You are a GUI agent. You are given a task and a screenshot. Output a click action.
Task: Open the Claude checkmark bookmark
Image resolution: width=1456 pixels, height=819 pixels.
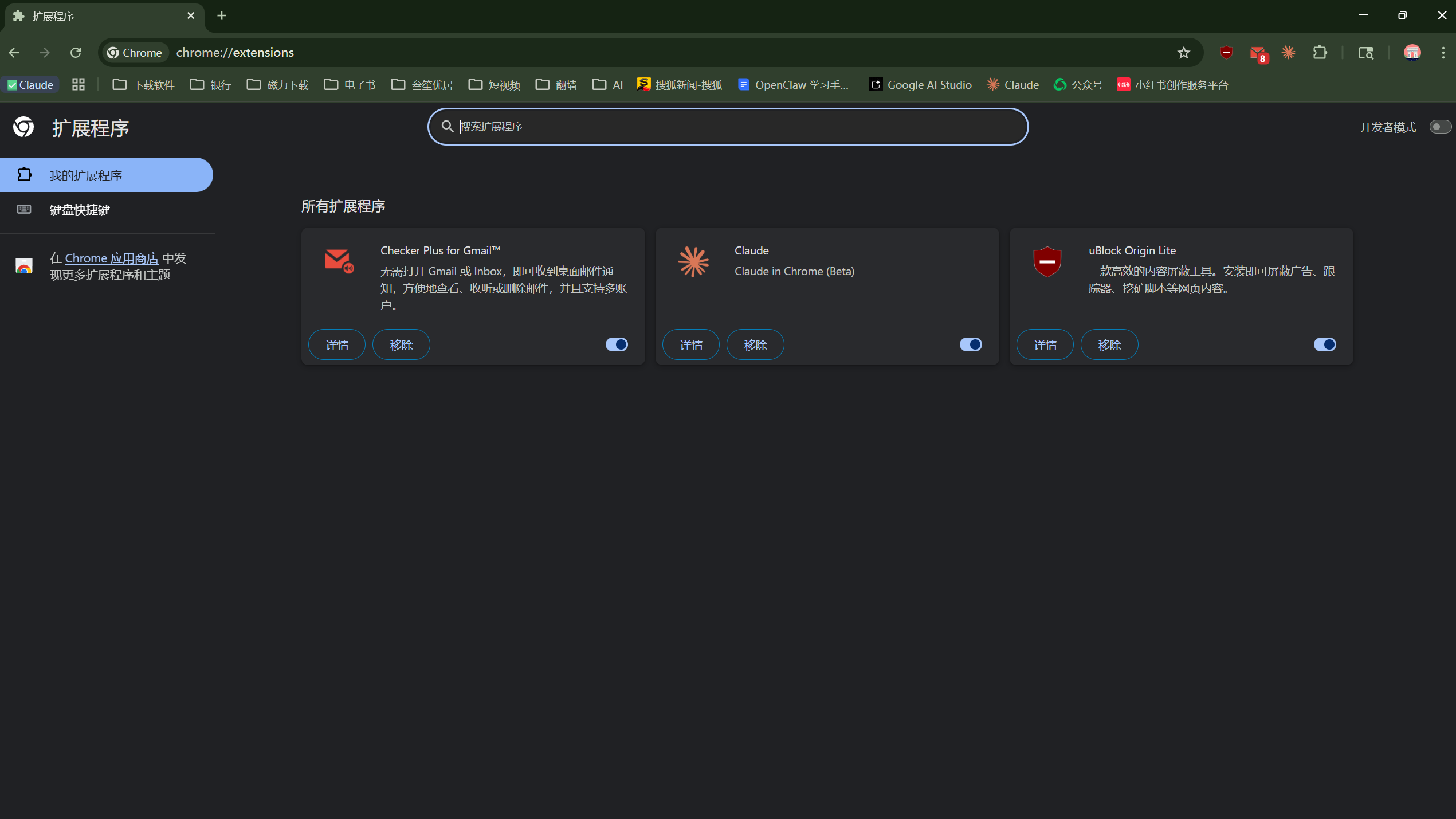point(30,85)
